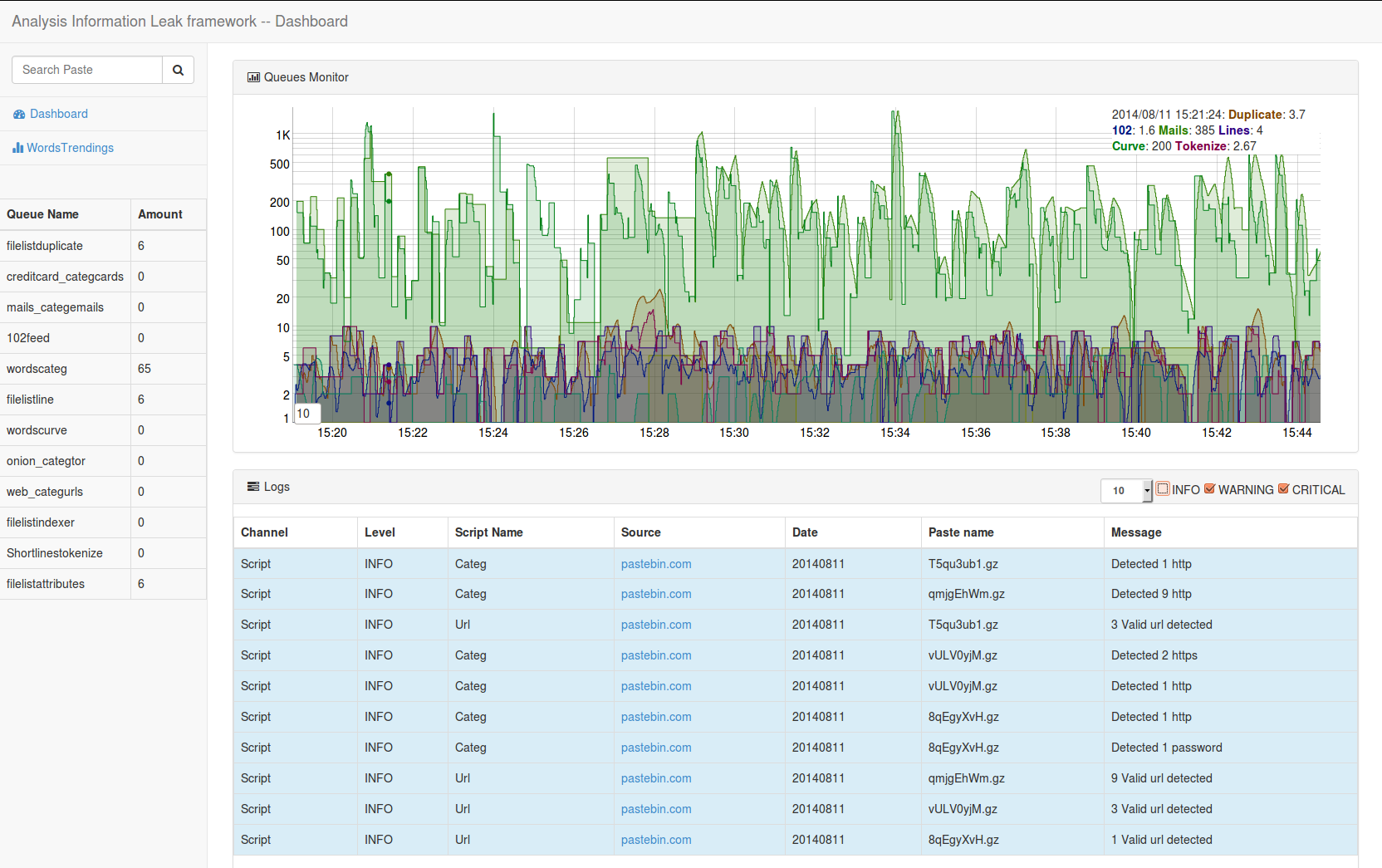Open pastebin.com link for Detected 9 http row

655,594
